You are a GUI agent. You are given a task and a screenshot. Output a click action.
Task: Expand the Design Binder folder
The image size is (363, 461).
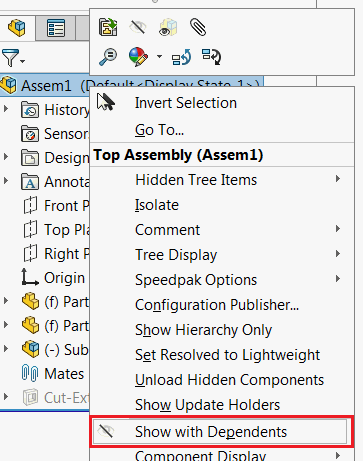coord(6,156)
